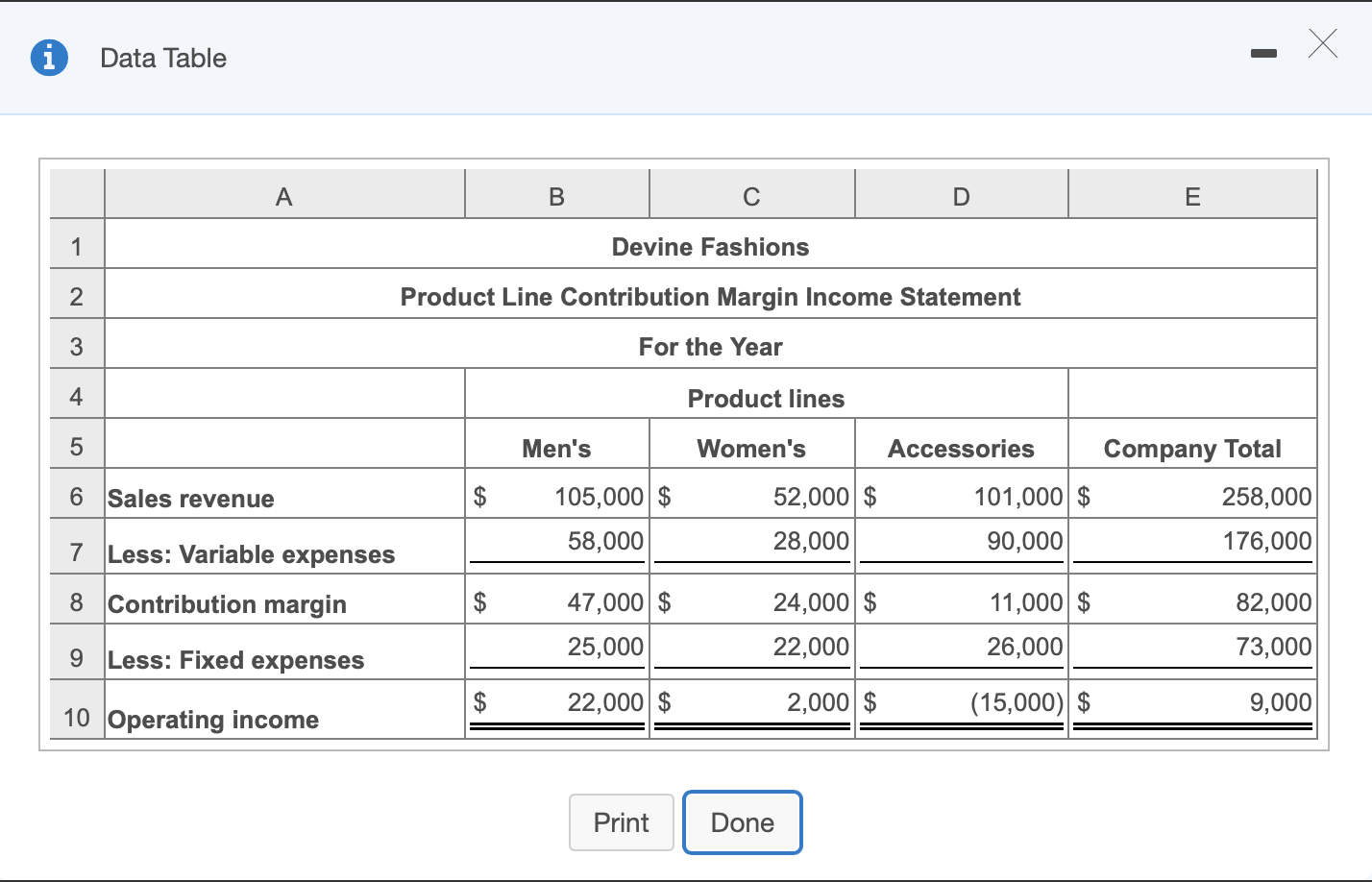The image size is (1372, 882).
Task: Click total sales value 258,000
Action: pyautogui.click(x=1266, y=497)
